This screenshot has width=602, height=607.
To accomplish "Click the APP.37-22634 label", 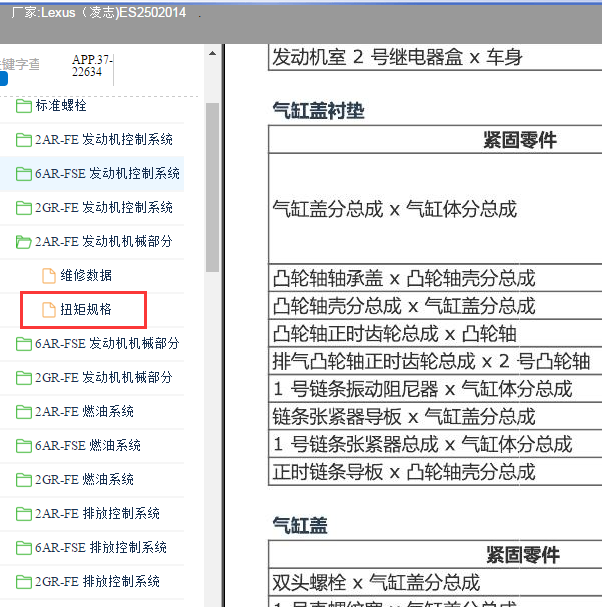I will tap(92, 66).
